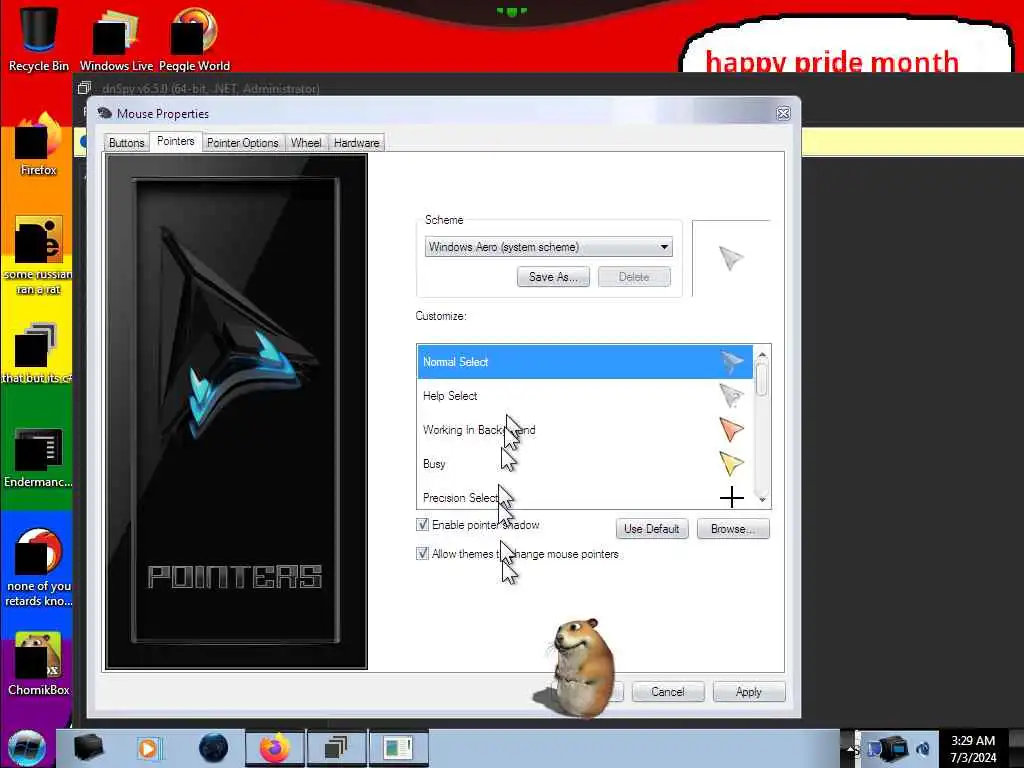Select Working In Background pointer entry
Viewport: 1024px width, 768px height.
click(x=584, y=430)
